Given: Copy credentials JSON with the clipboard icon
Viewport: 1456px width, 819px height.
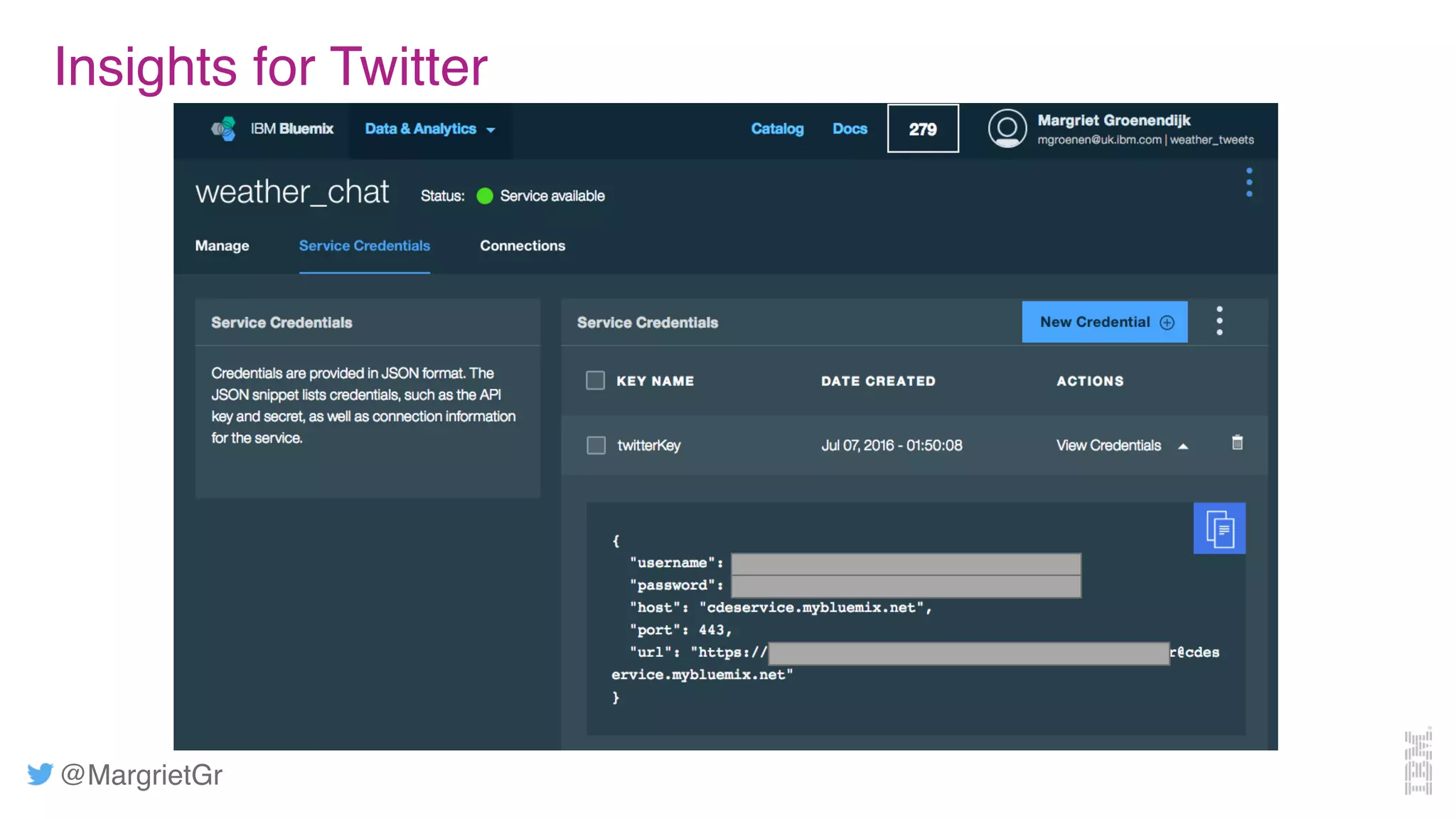Looking at the screenshot, I should tap(1219, 528).
